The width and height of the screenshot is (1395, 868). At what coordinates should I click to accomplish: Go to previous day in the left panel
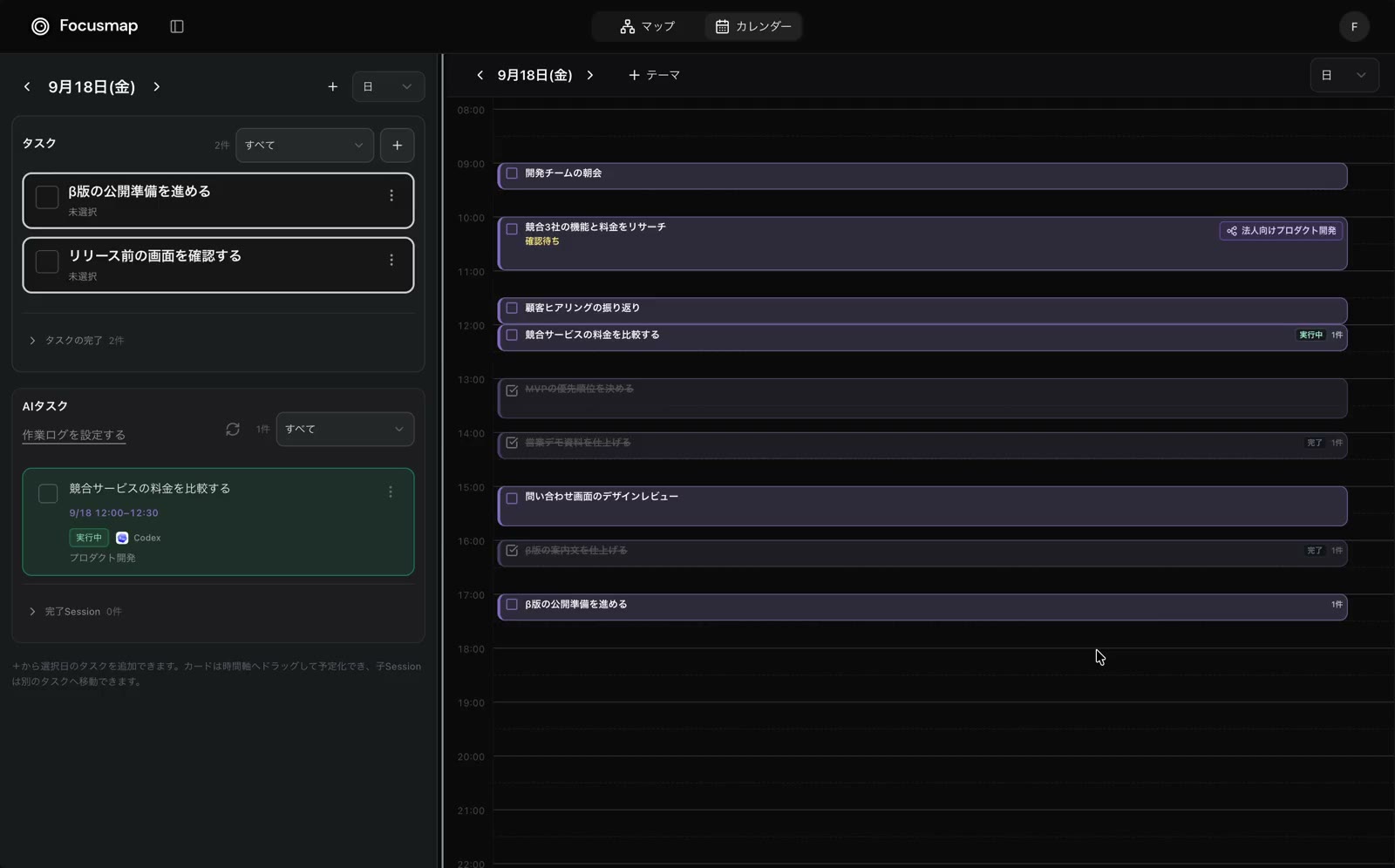27,86
